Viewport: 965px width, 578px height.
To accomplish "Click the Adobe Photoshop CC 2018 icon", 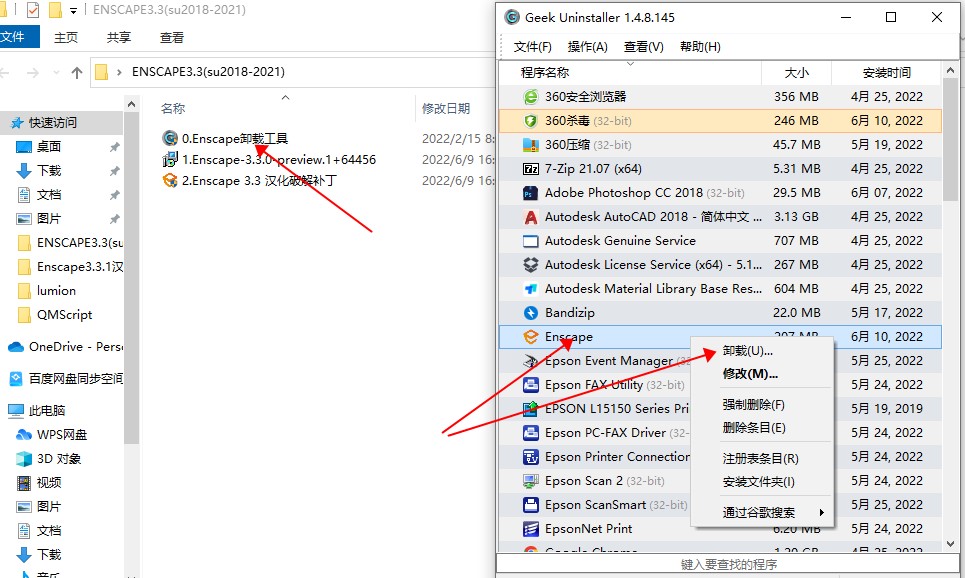I will 531,193.
